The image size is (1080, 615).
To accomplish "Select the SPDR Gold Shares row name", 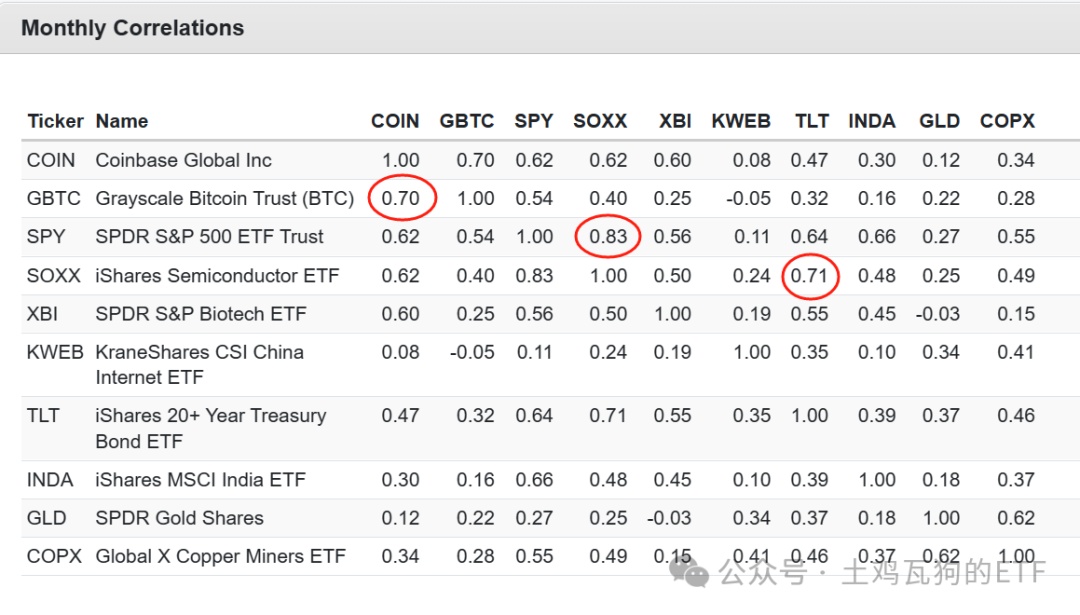I will click(x=179, y=518).
